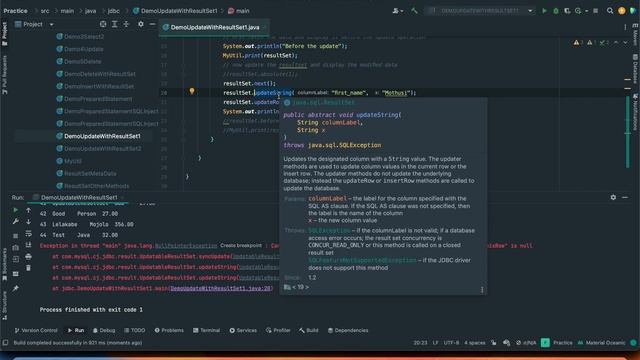Screen dimensions: 640x360
Task: Open editor tabs more options
Action: (x=625, y=27)
